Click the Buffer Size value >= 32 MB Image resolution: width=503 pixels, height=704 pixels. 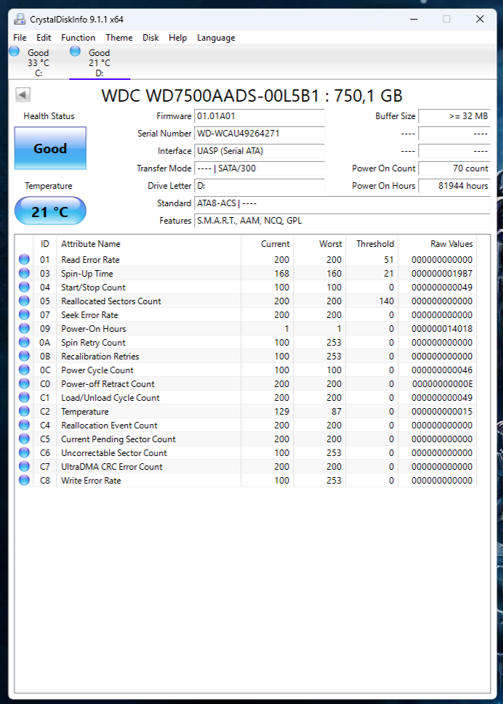pyautogui.click(x=454, y=116)
